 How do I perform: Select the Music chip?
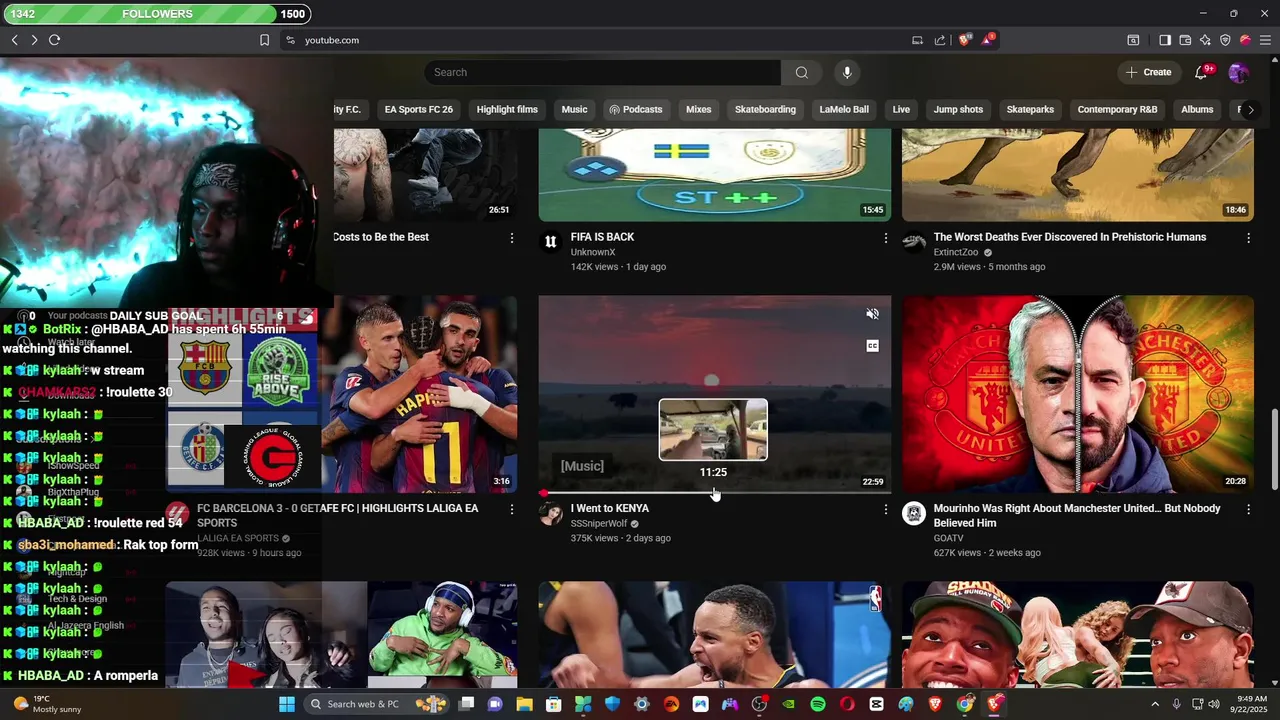574,110
